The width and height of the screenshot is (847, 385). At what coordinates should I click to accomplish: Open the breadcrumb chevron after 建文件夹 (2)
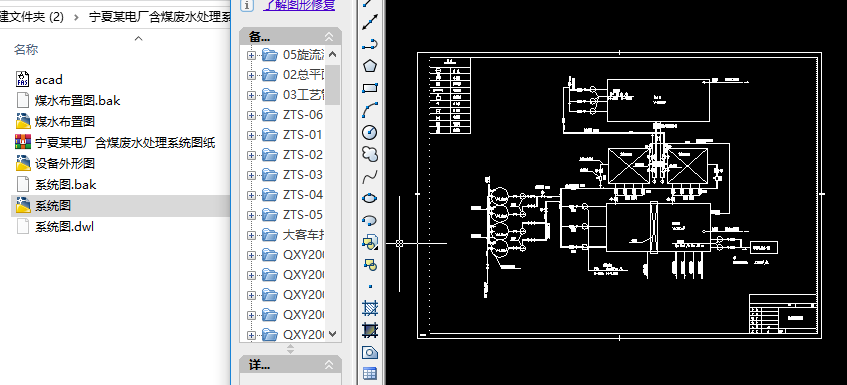[77, 17]
